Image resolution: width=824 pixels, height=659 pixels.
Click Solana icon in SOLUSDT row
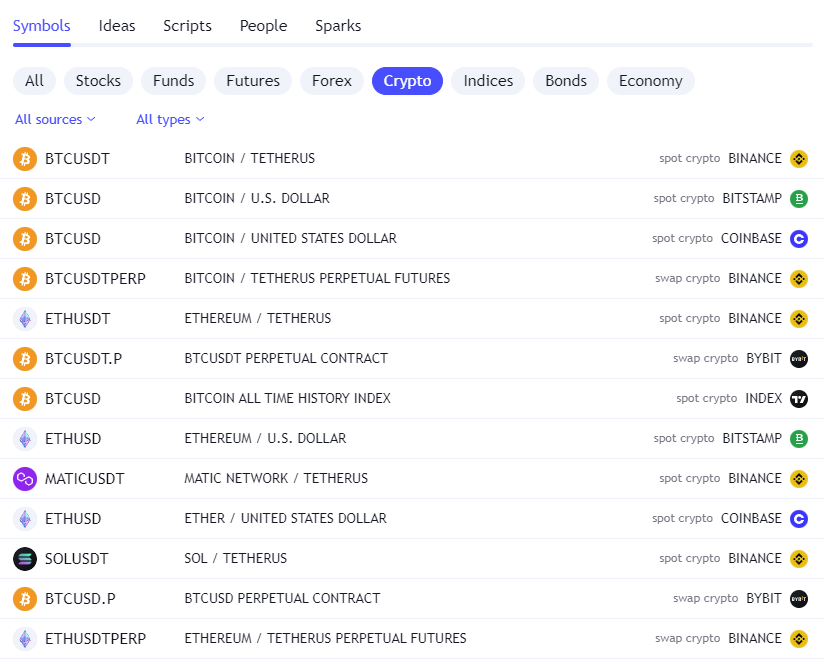coord(25,559)
